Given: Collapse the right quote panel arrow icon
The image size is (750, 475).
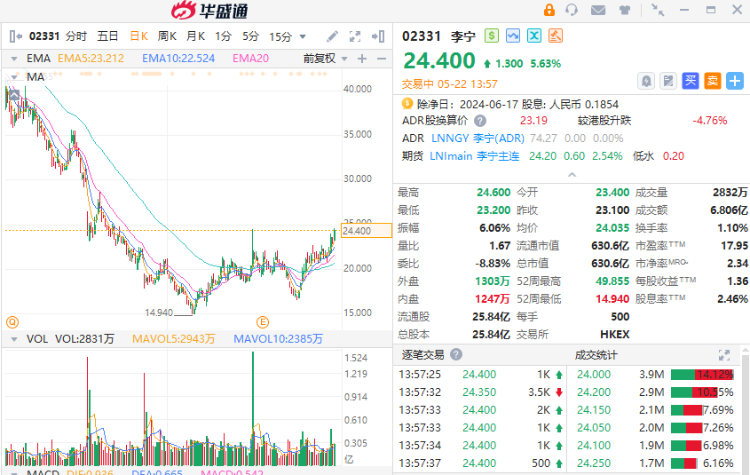Looking at the screenshot, I should point(378,36).
